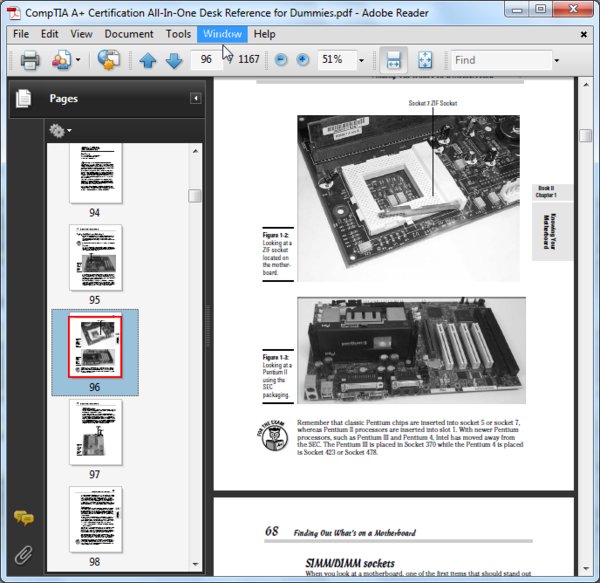Image resolution: width=600 pixels, height=583 pixels.
Task: Close the document with menu bar X
Action: point(584,34)
